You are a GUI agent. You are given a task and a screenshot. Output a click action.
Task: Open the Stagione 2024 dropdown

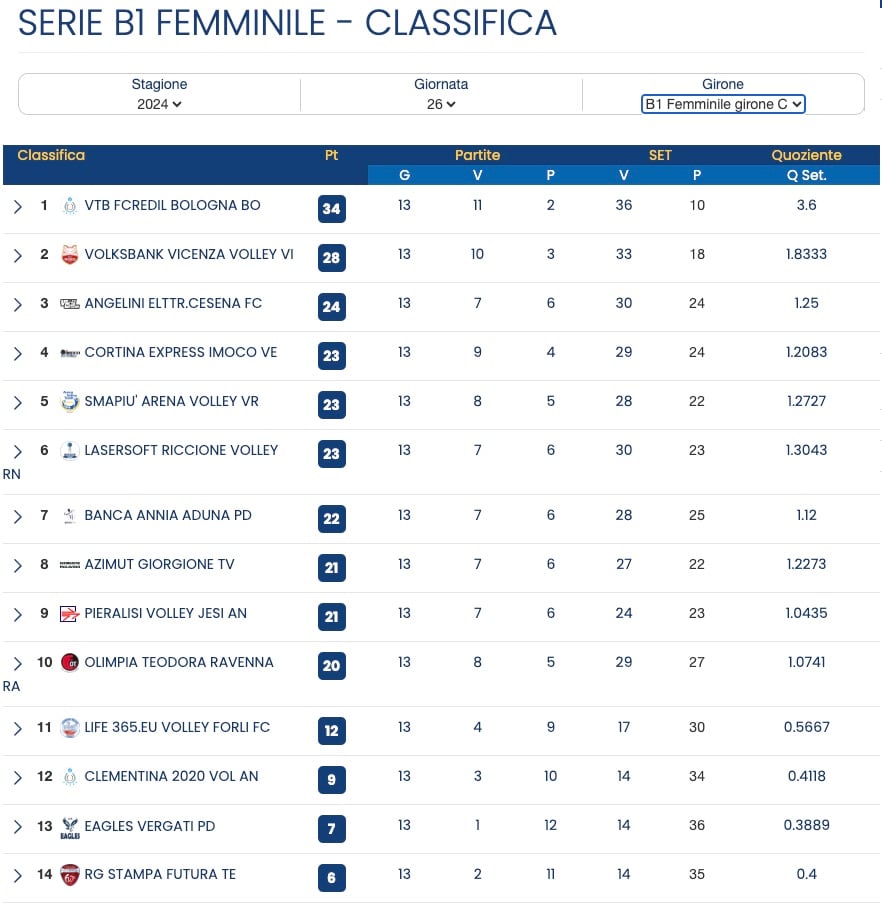coord(159,104)
